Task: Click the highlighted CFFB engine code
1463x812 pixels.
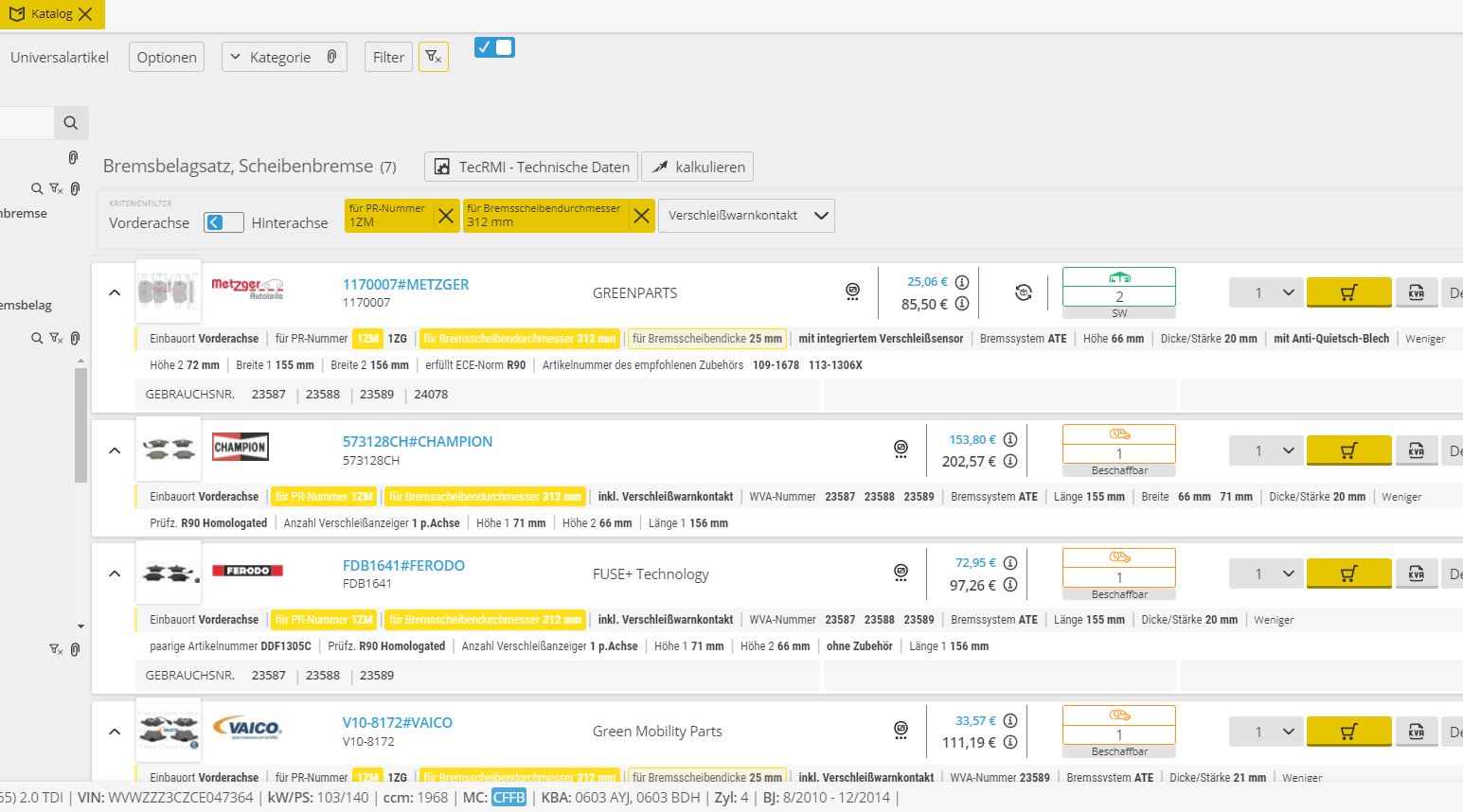Action: click(508, 798)
